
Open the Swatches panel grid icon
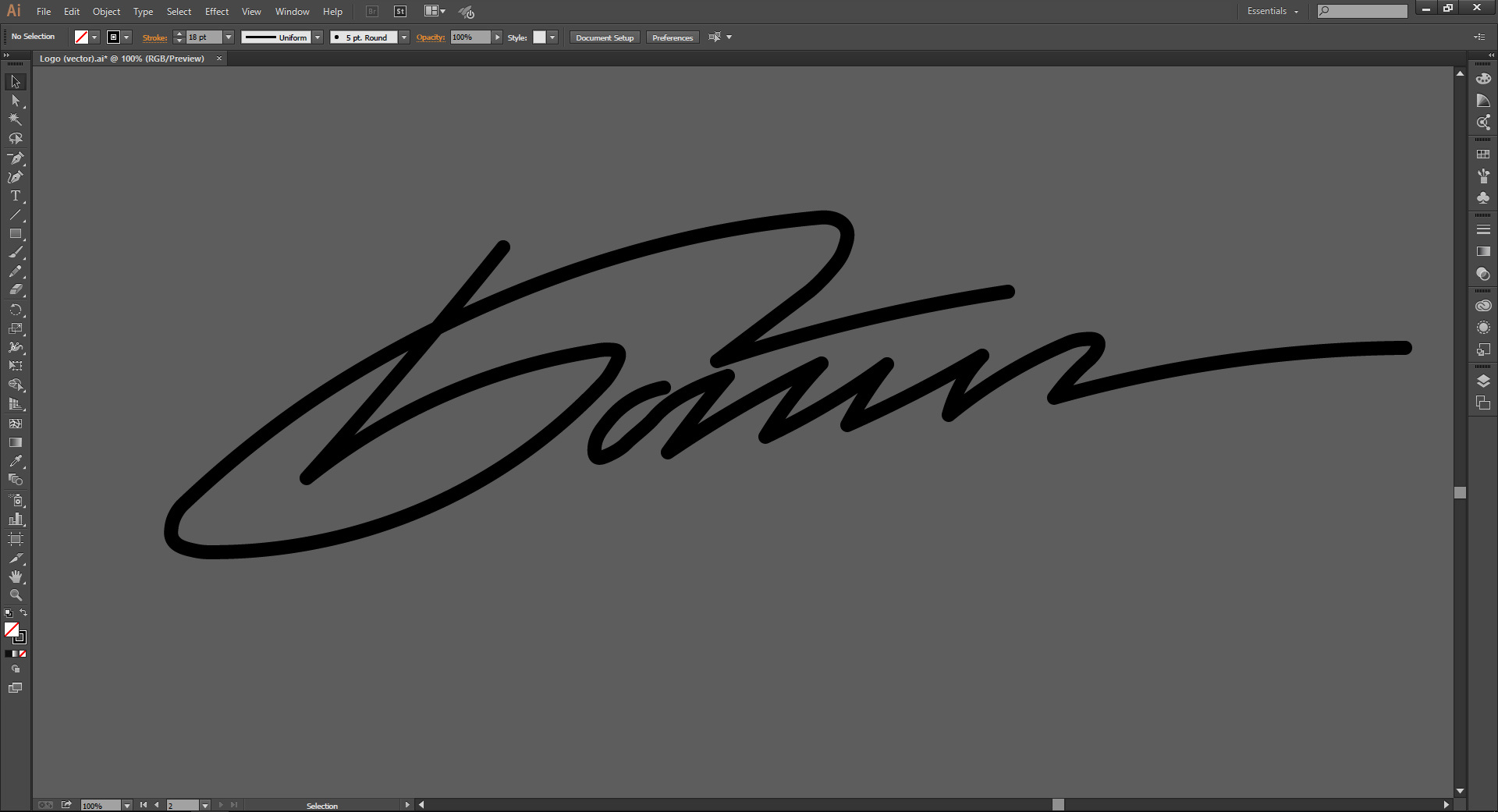(x=1483, y=154)
